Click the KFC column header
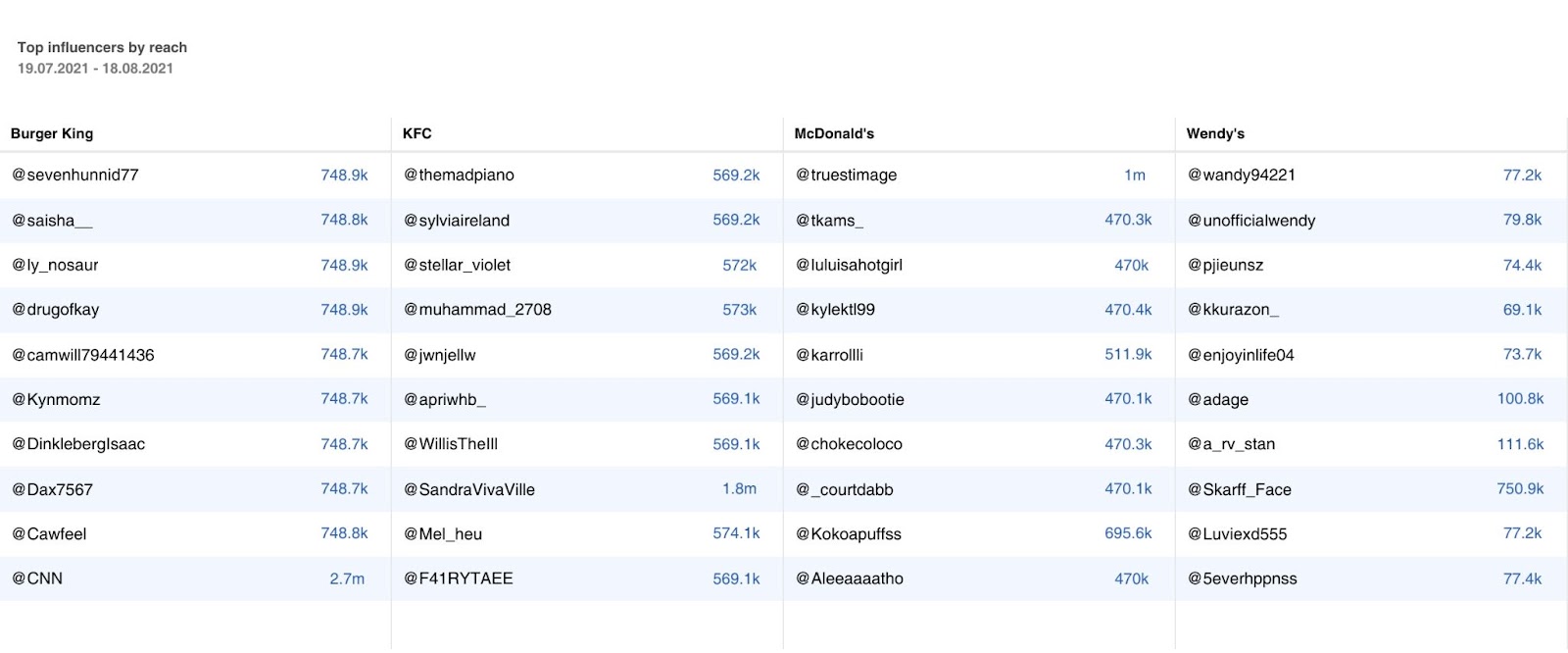This screenshot has width=1568, height=653. [417, 133]
